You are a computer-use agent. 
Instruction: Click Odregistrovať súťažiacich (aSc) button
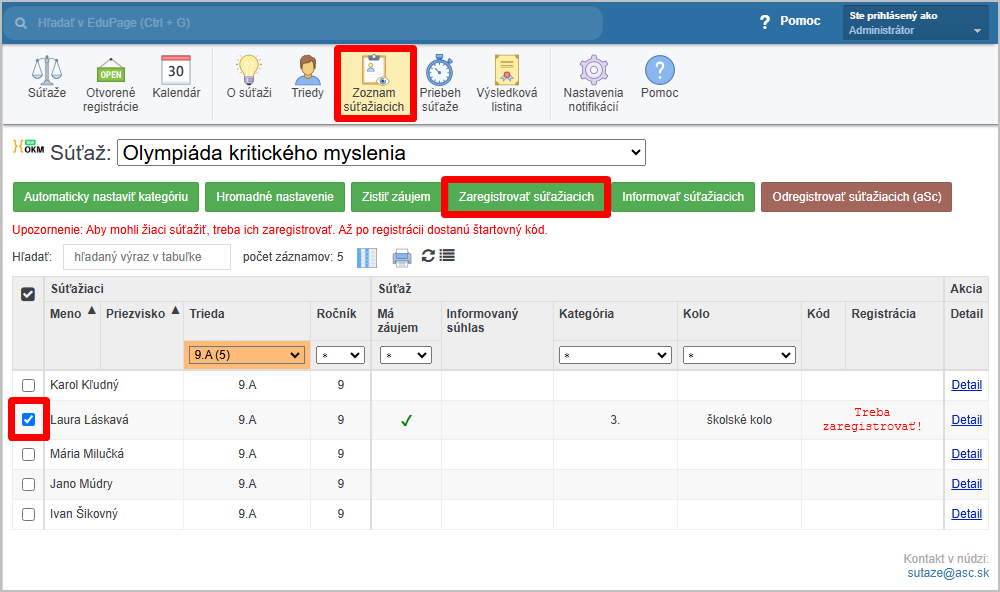point(857,196)
